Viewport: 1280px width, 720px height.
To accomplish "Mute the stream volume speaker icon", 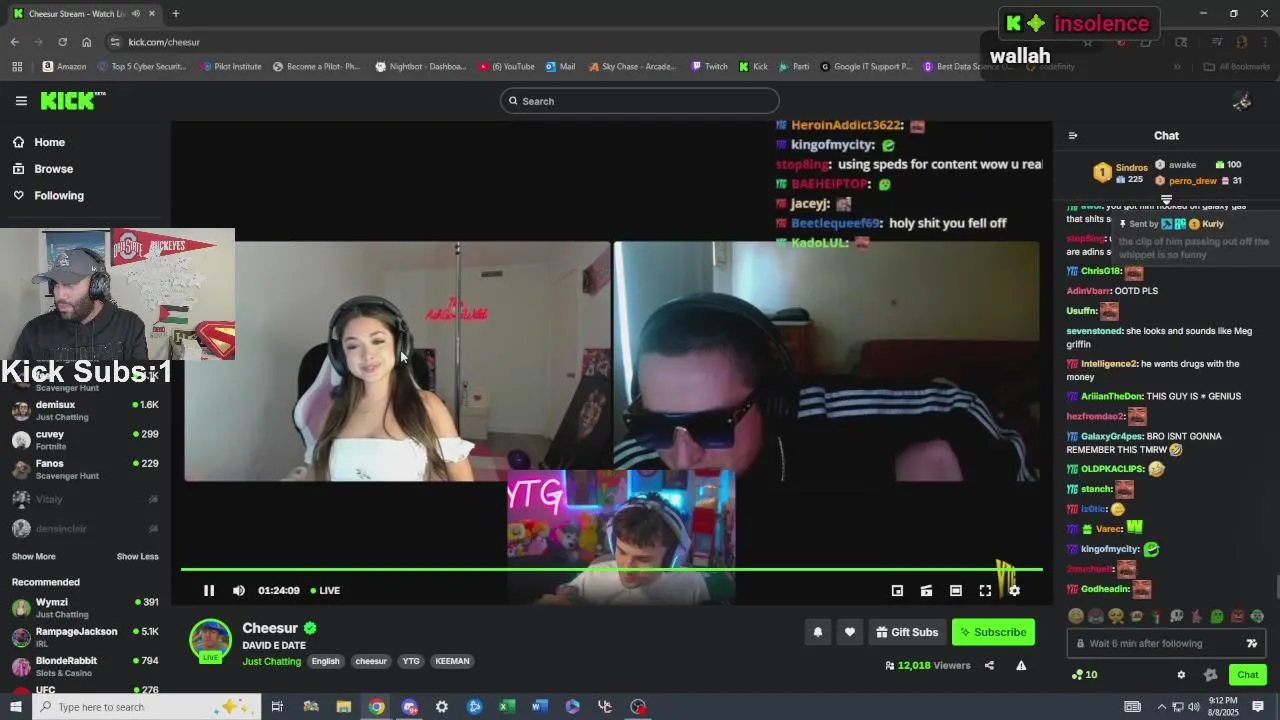I will 238,590.
